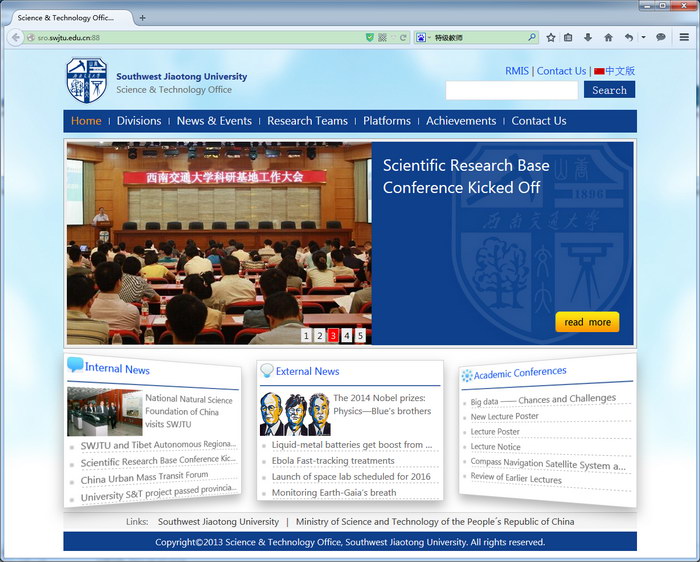Open Ministry of Science and Technology footer link
Screen dimensions: 700x562
tap(435, 522)
